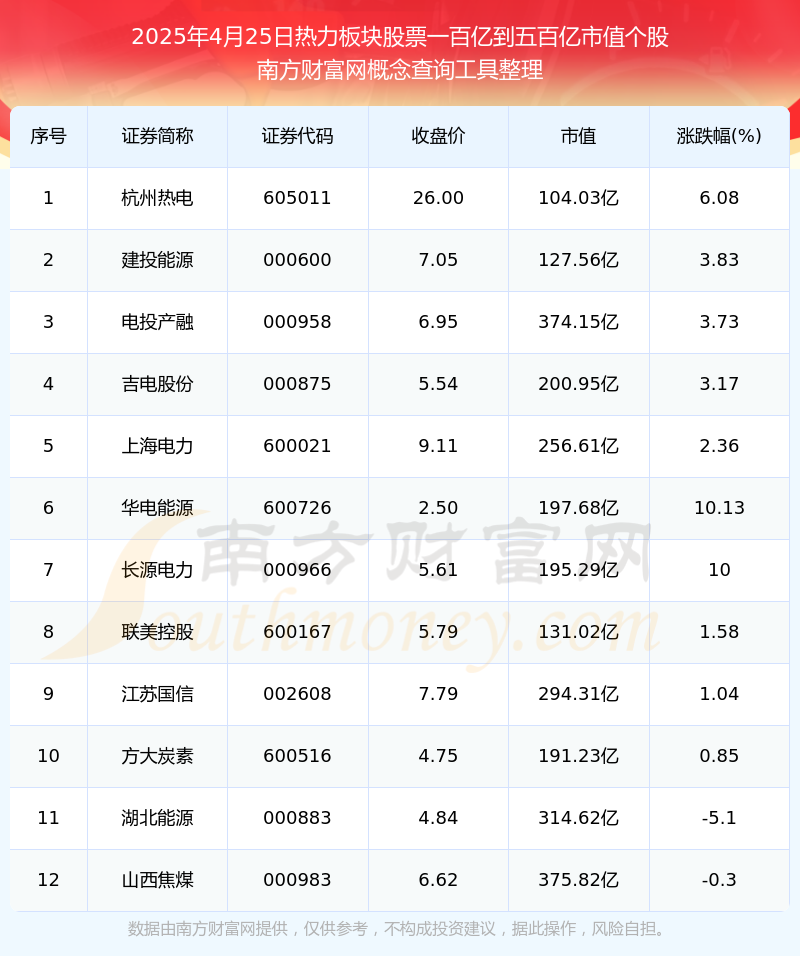Click stock code 605011
Image resolution: width=800 pixels, height=956 pixels.
click(298, 198)
